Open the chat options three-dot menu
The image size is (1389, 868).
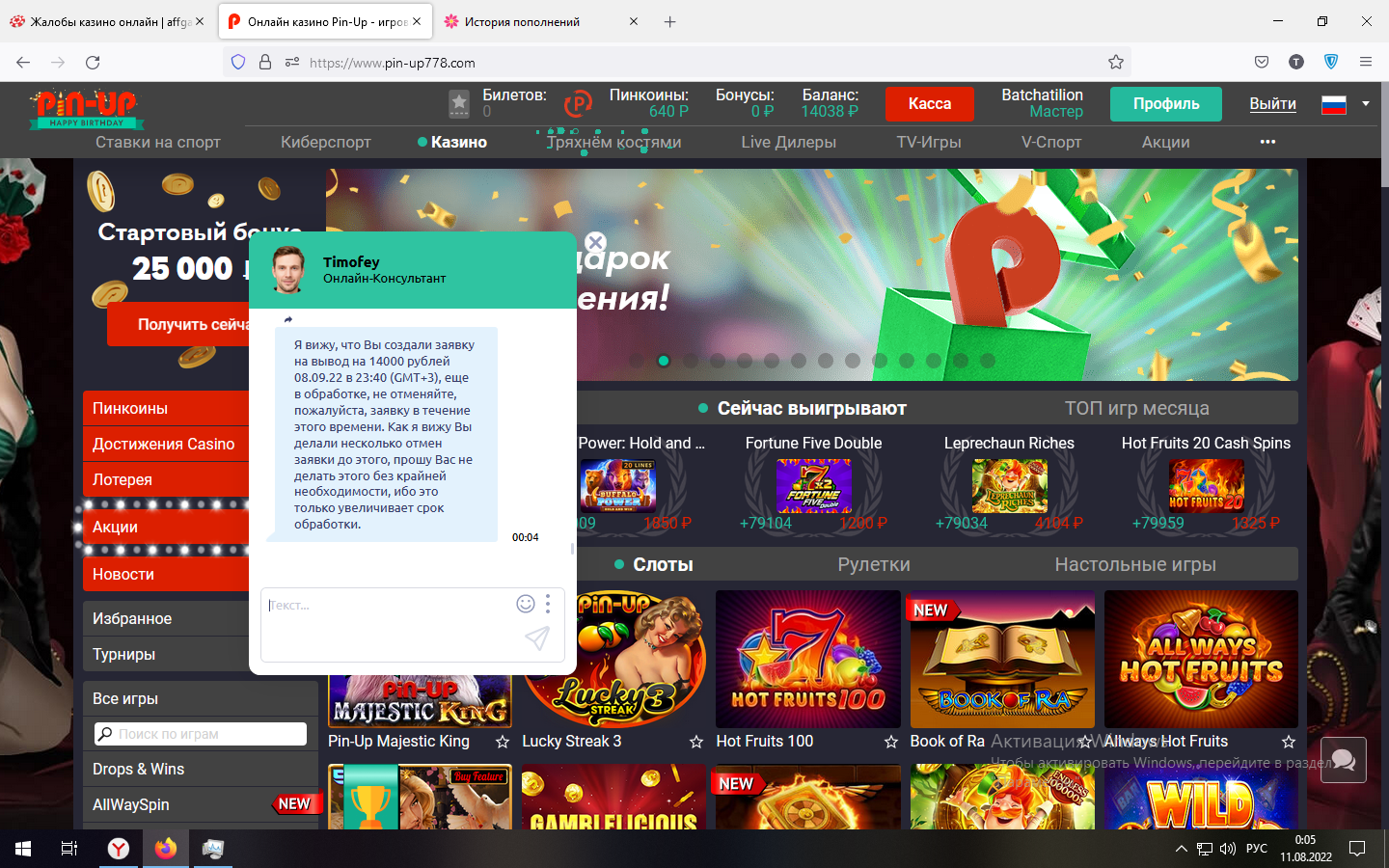(548, 604)
